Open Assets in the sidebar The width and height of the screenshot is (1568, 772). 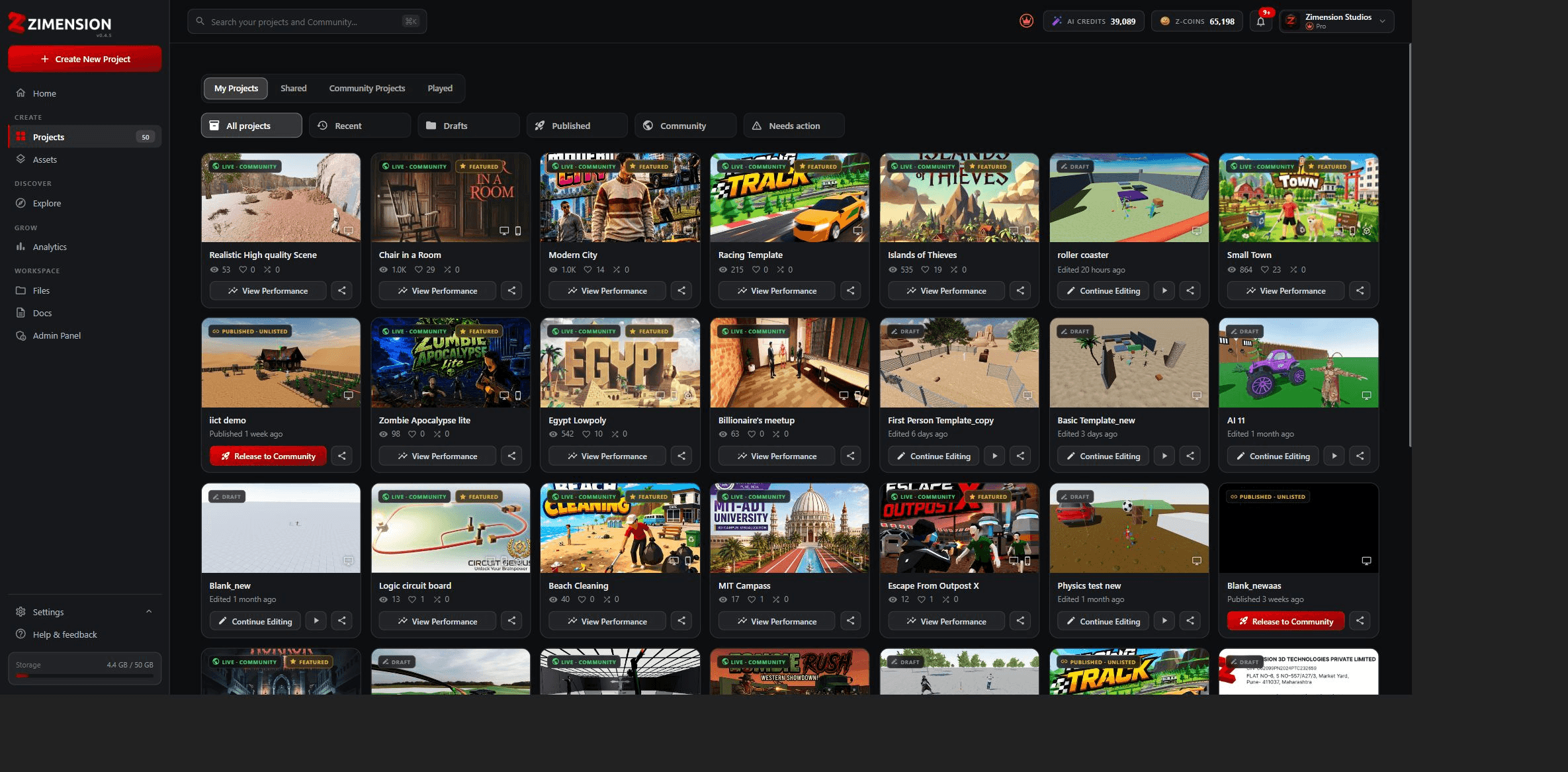85,159
